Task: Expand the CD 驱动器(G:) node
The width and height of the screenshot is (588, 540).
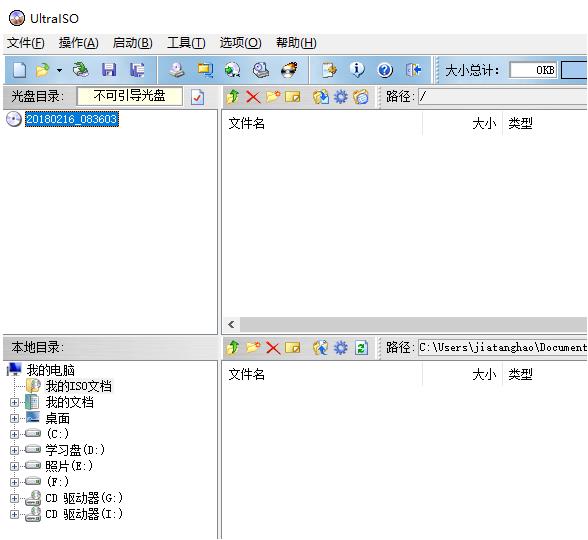Action: (14, 498)
